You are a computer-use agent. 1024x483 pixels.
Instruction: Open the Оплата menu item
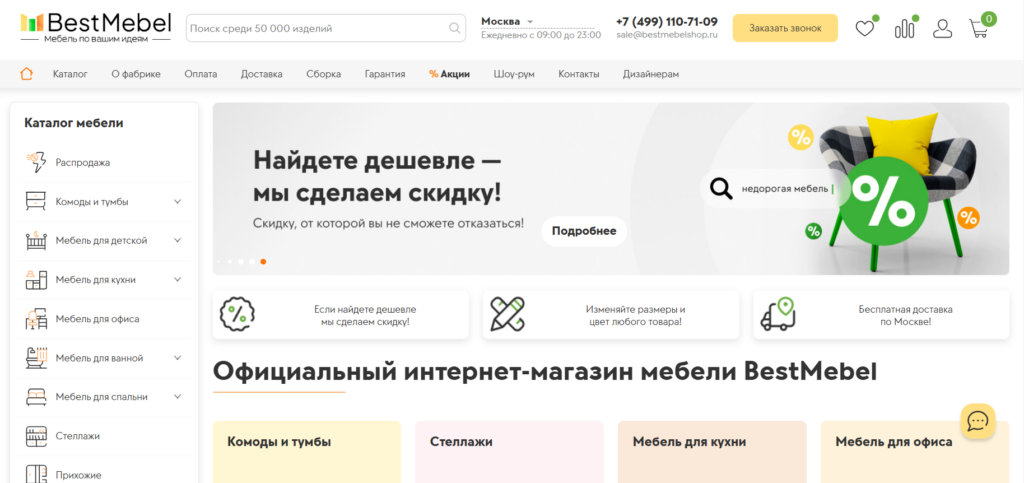pos(200,74)
